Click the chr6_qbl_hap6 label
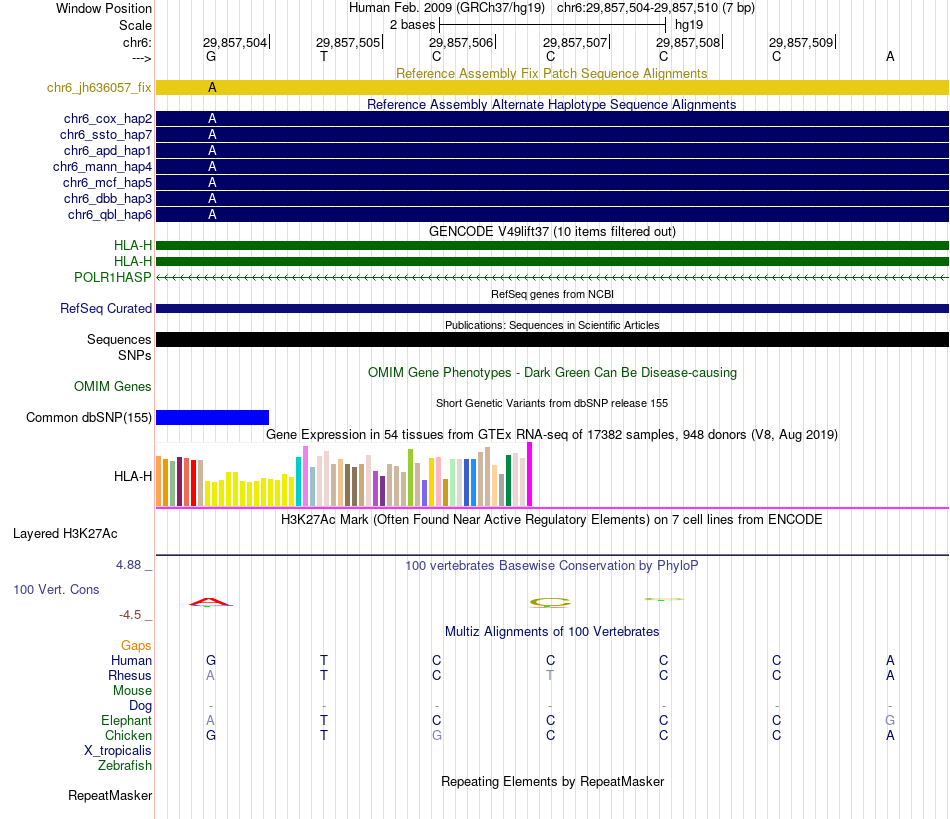 point(110,214)
